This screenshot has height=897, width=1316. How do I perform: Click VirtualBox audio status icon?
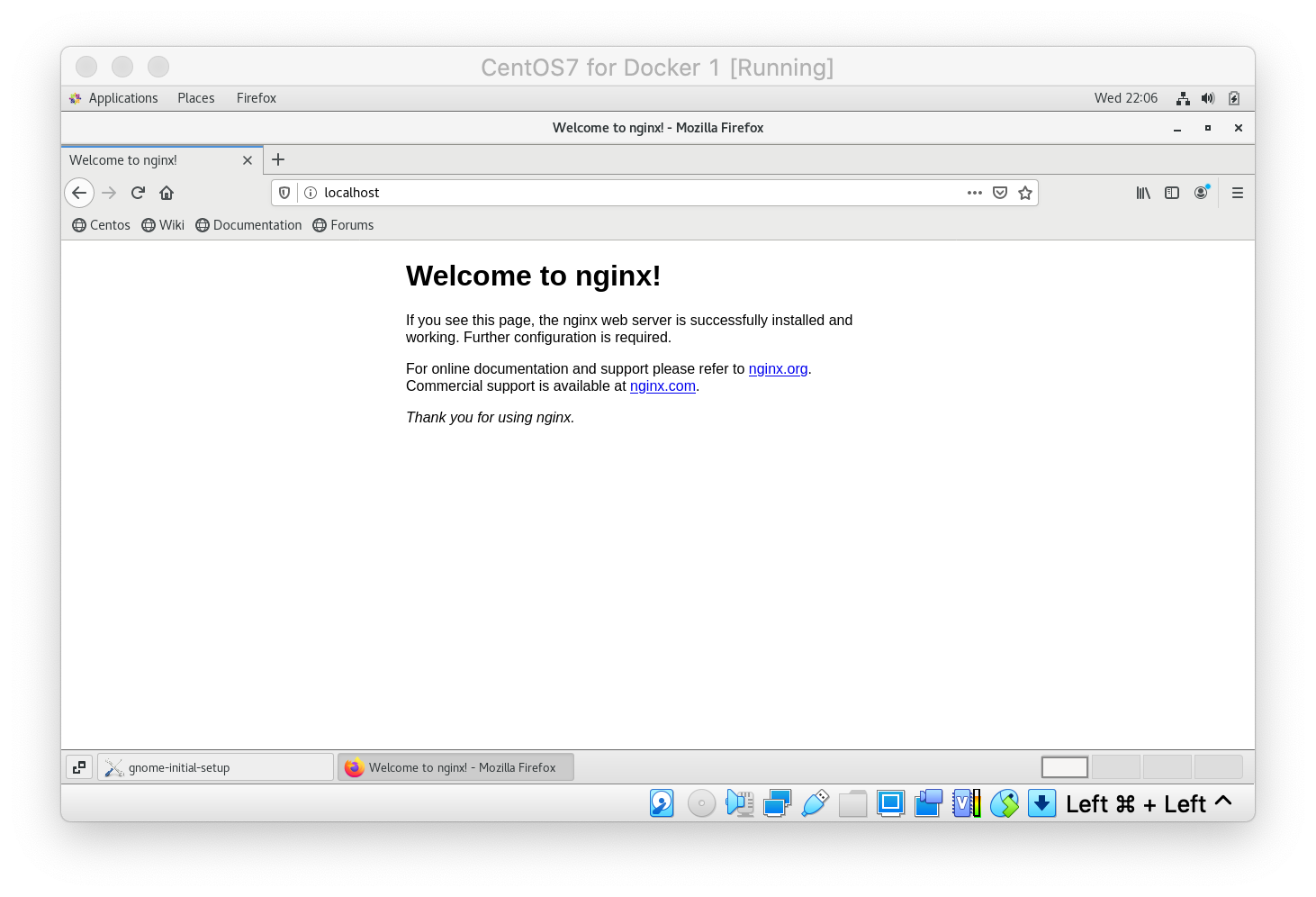click(x=739, y=803)
